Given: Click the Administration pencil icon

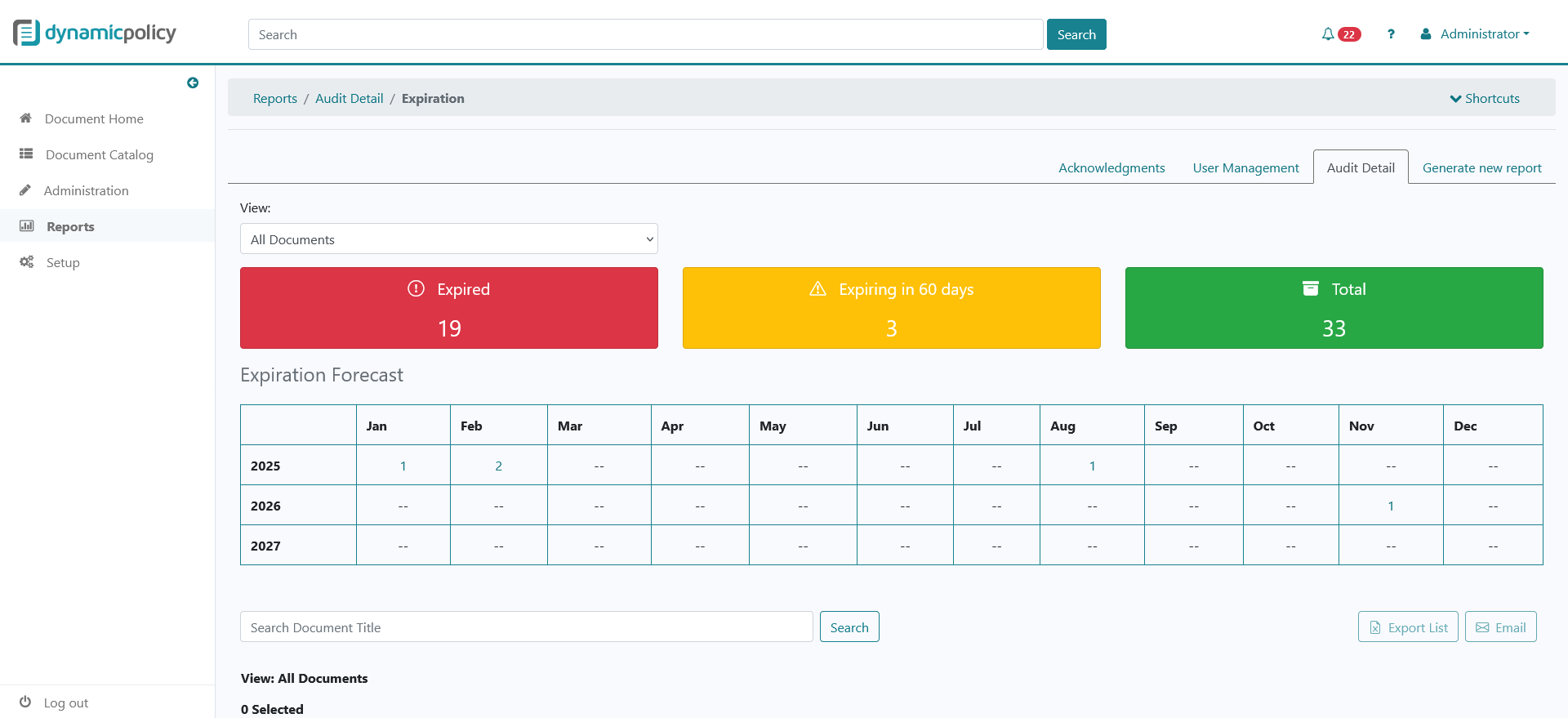Looking at the screenshot, I should [x=25, y=190].
